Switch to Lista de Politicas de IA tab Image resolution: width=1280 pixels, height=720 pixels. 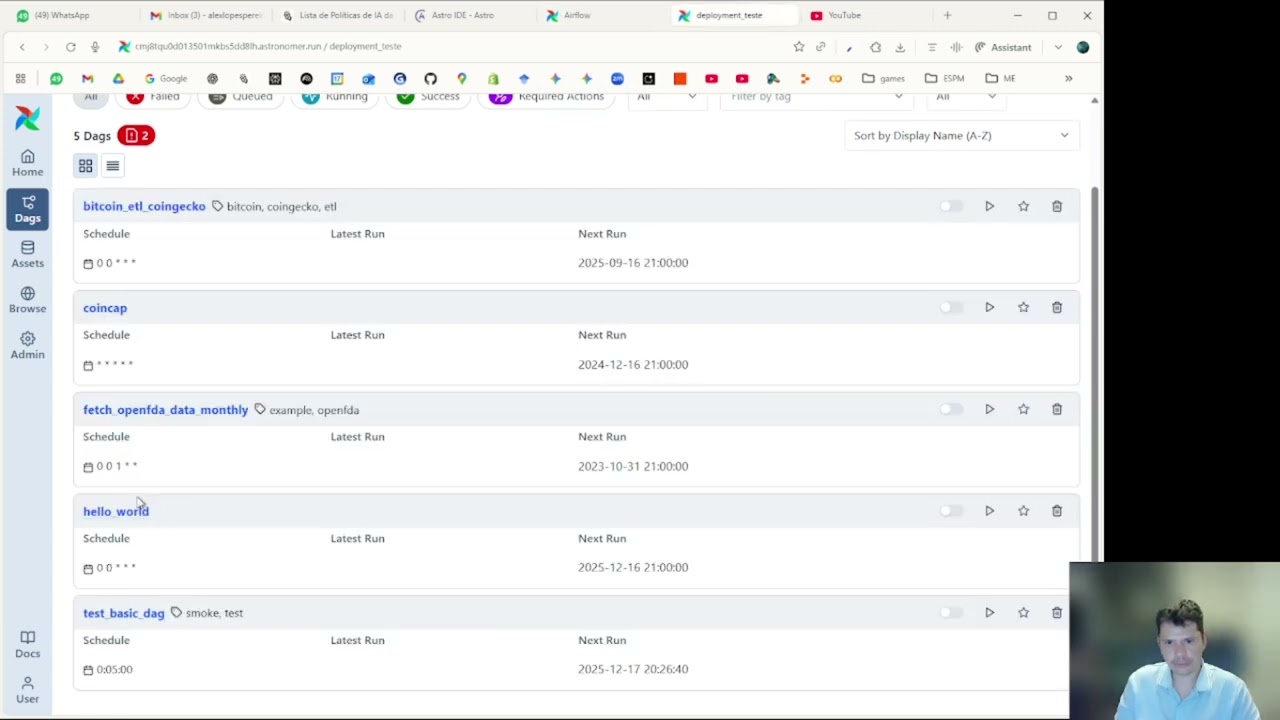click(340, 15)
